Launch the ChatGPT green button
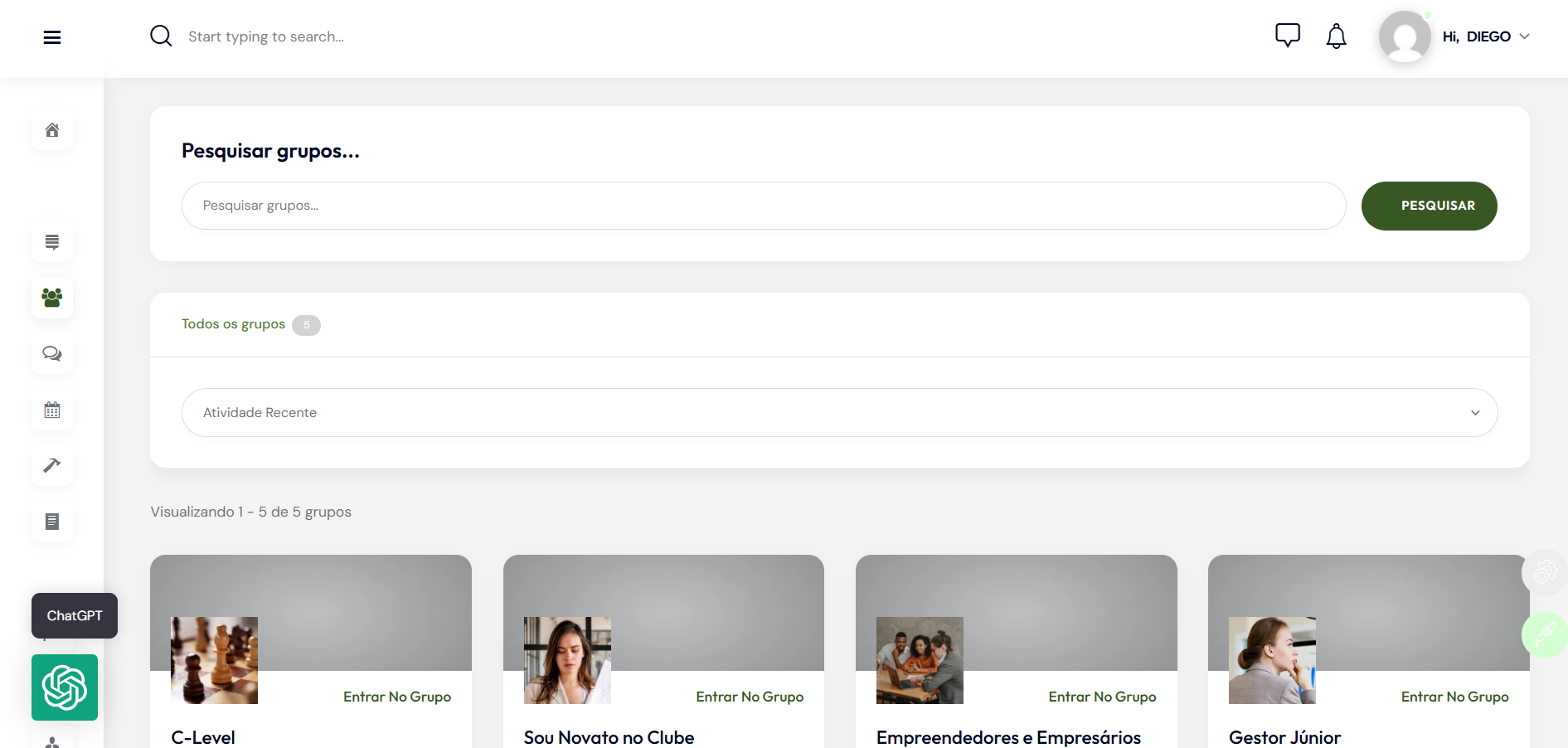1568x748 pixels. tap(65, 687)
